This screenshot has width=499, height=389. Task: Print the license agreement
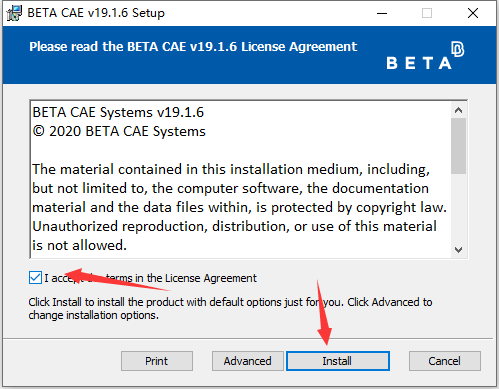(x=157, y=361)
